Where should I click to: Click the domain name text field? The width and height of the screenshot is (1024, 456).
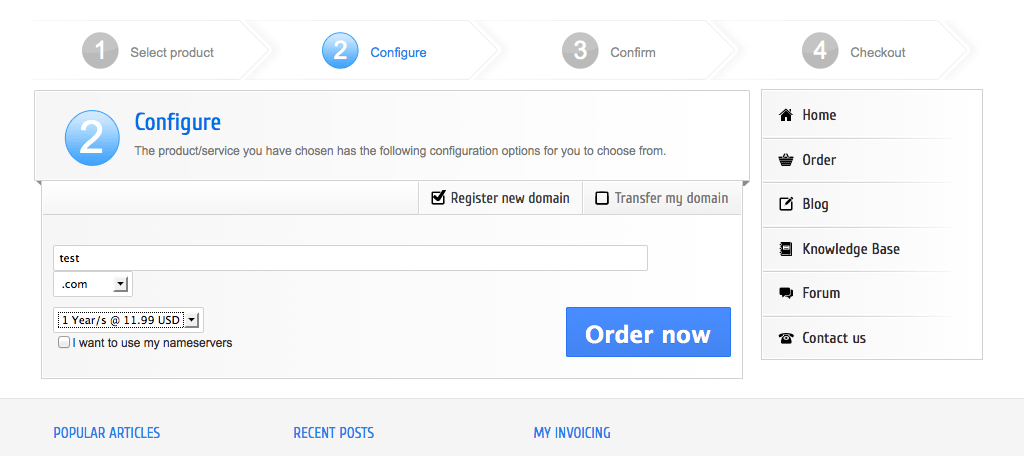tap(350, 258)
